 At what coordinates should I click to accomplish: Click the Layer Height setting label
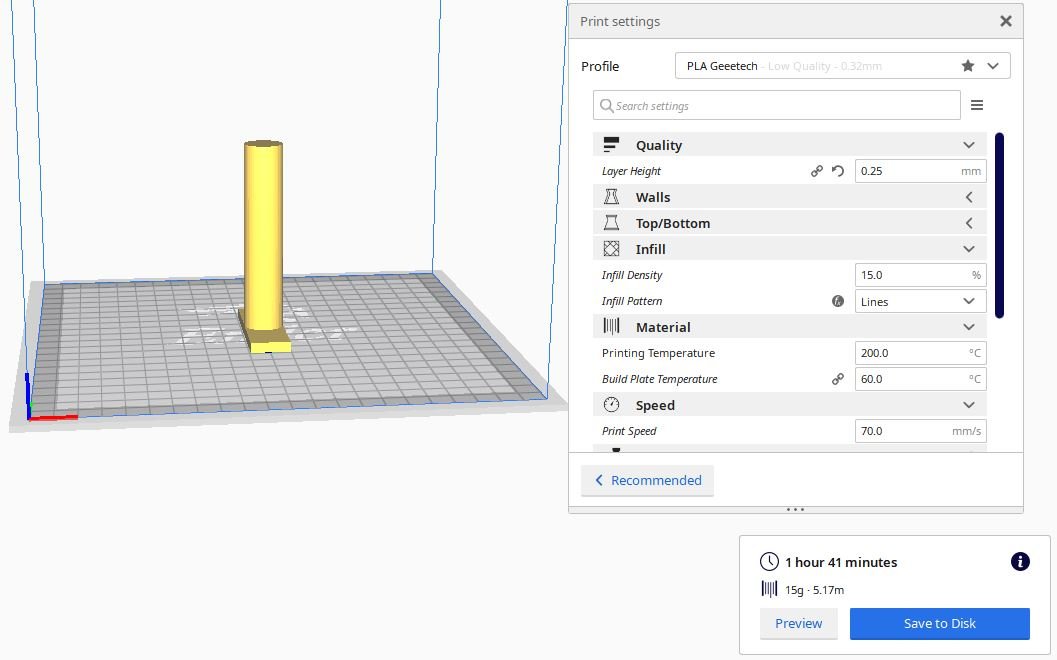631,171
